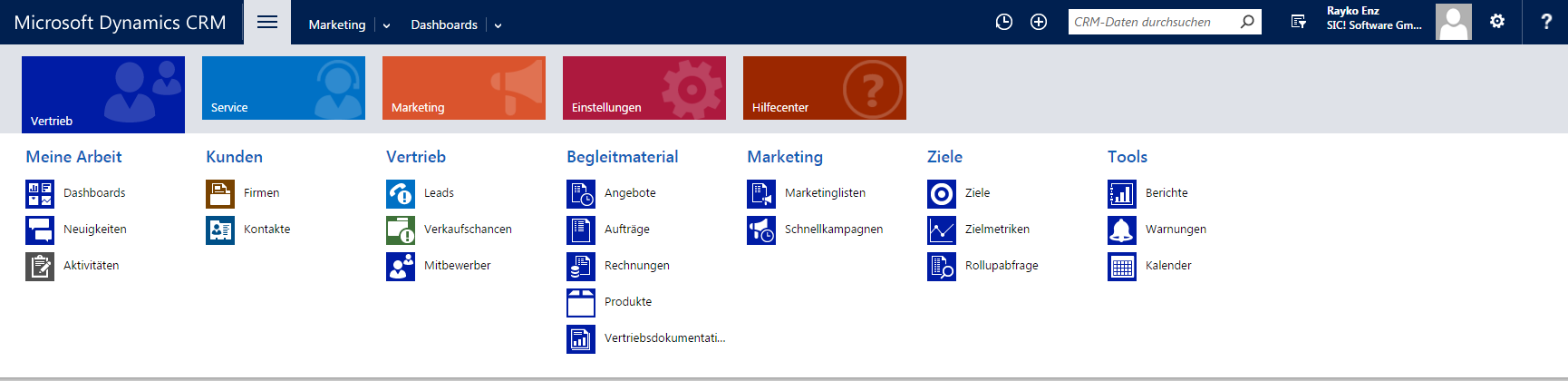Open the Kalender icon in Tools

coord(1122,266)
